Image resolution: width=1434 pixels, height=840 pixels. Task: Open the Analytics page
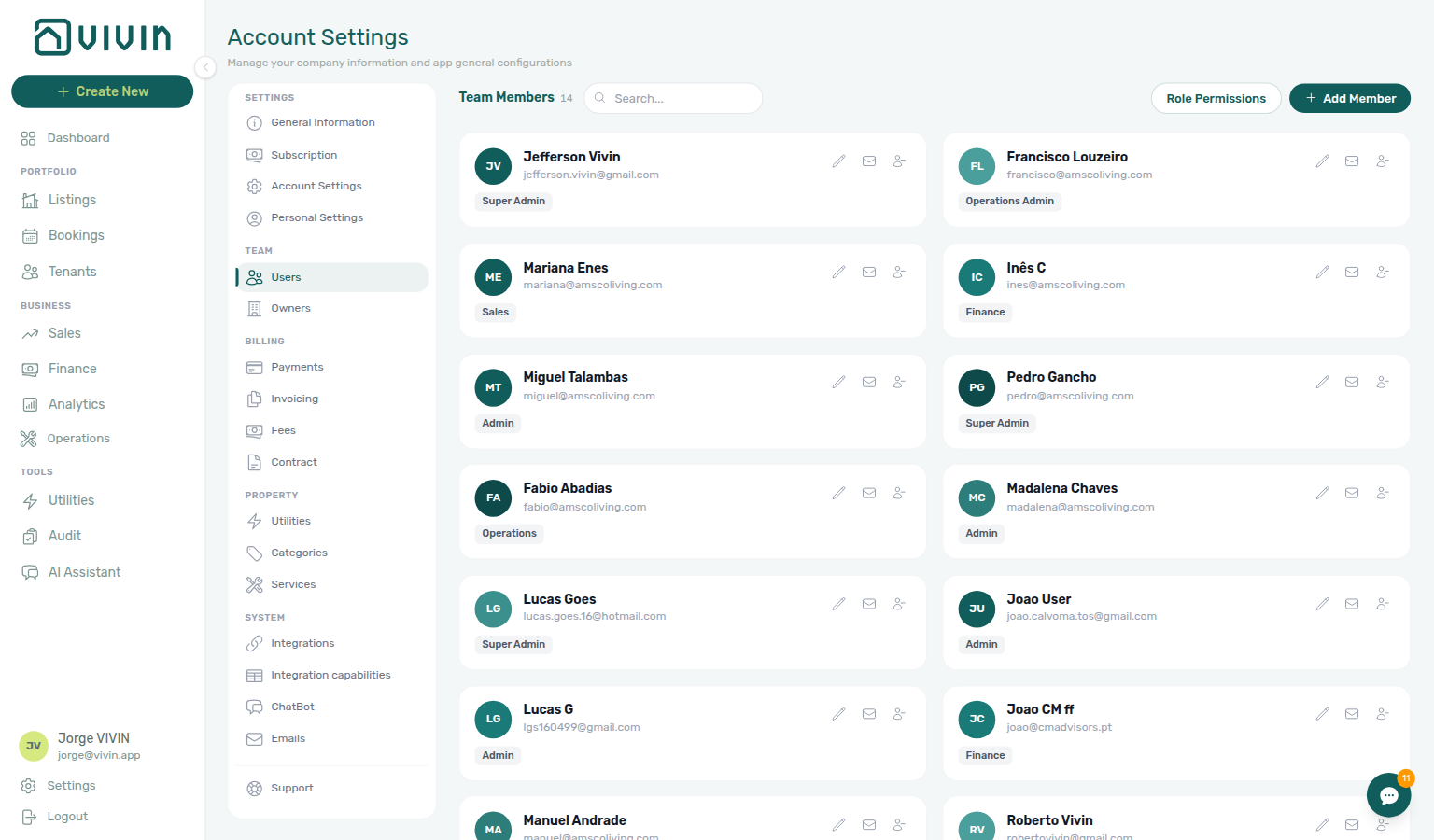(x=63, y=404)
